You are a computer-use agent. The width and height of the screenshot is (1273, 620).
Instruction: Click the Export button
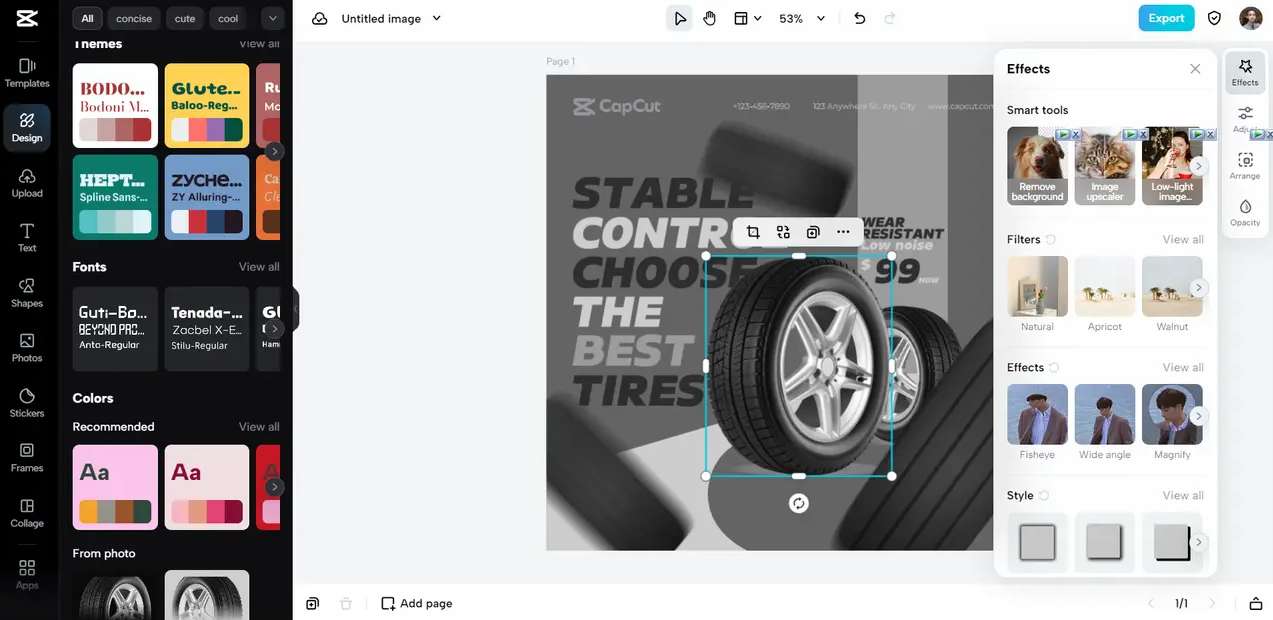pyautogui.click(x=1166, y=18)
